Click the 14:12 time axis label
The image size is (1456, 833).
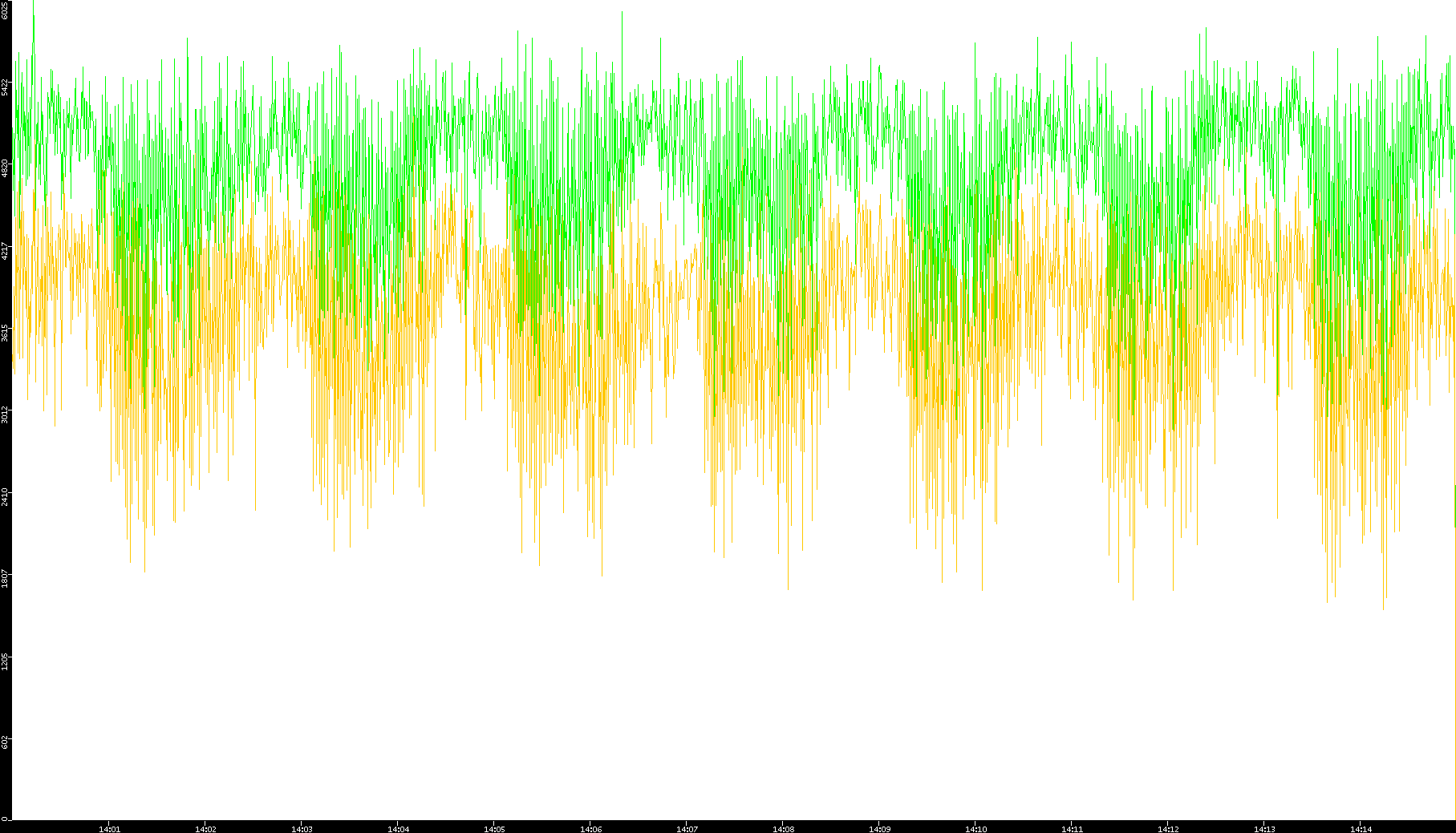tap(1168, 828)
